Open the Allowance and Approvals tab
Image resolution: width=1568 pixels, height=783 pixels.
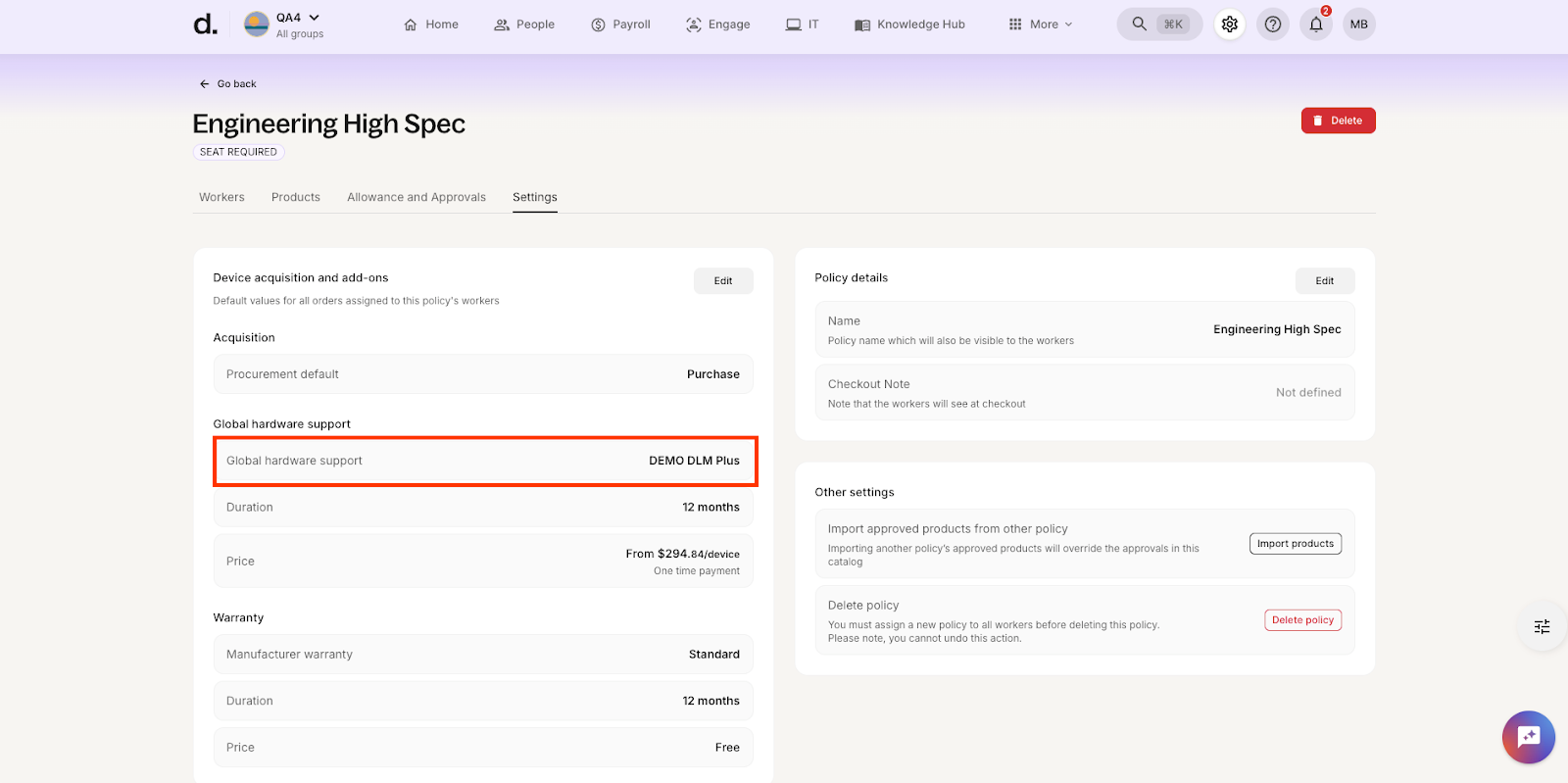tap(416, 197)
